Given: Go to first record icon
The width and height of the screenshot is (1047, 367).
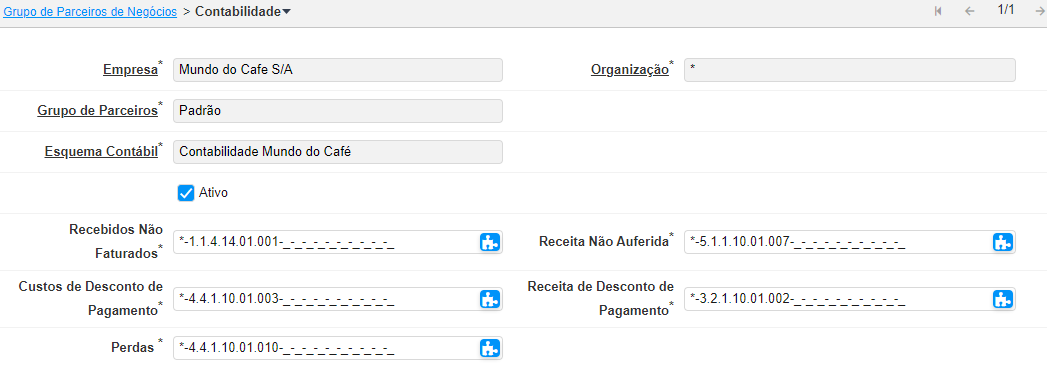Looking at the screenshot, I should (x=938, y=11).
